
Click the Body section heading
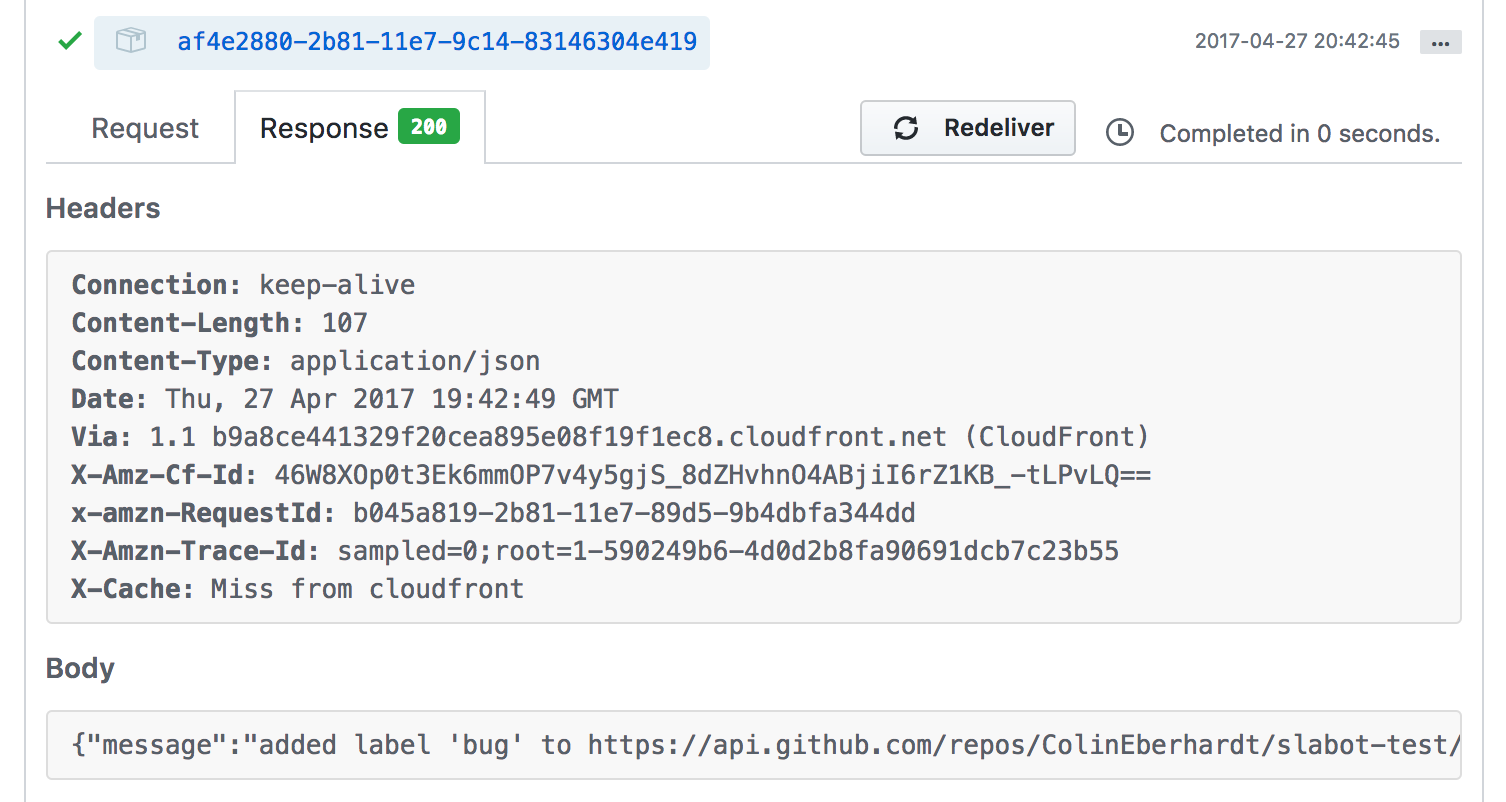pos(80,668)
